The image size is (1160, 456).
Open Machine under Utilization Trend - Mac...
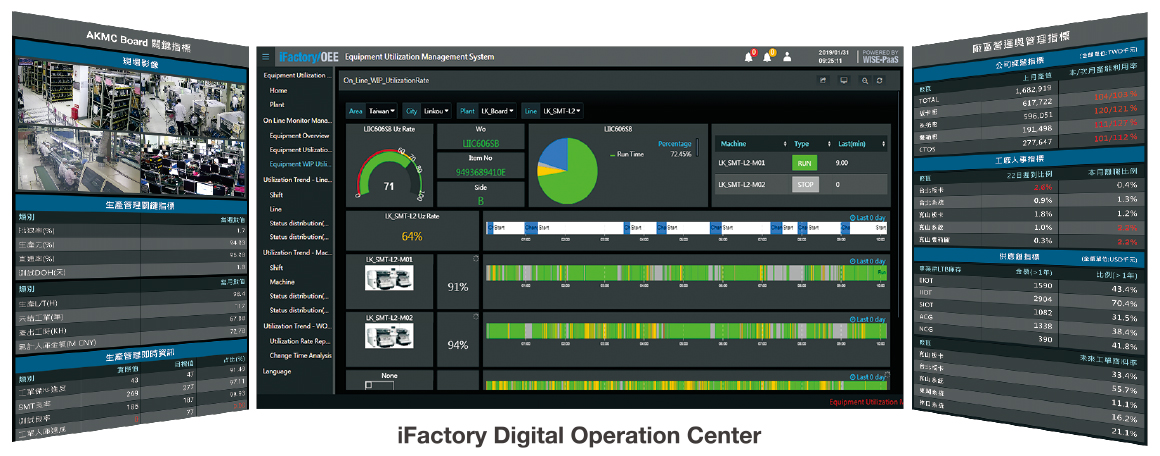282,282
